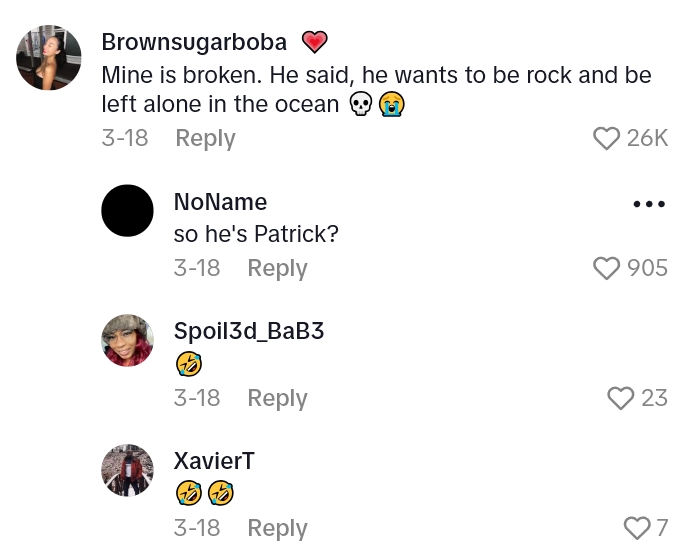
Task: Open NoName username link
Action: (220, 202)
